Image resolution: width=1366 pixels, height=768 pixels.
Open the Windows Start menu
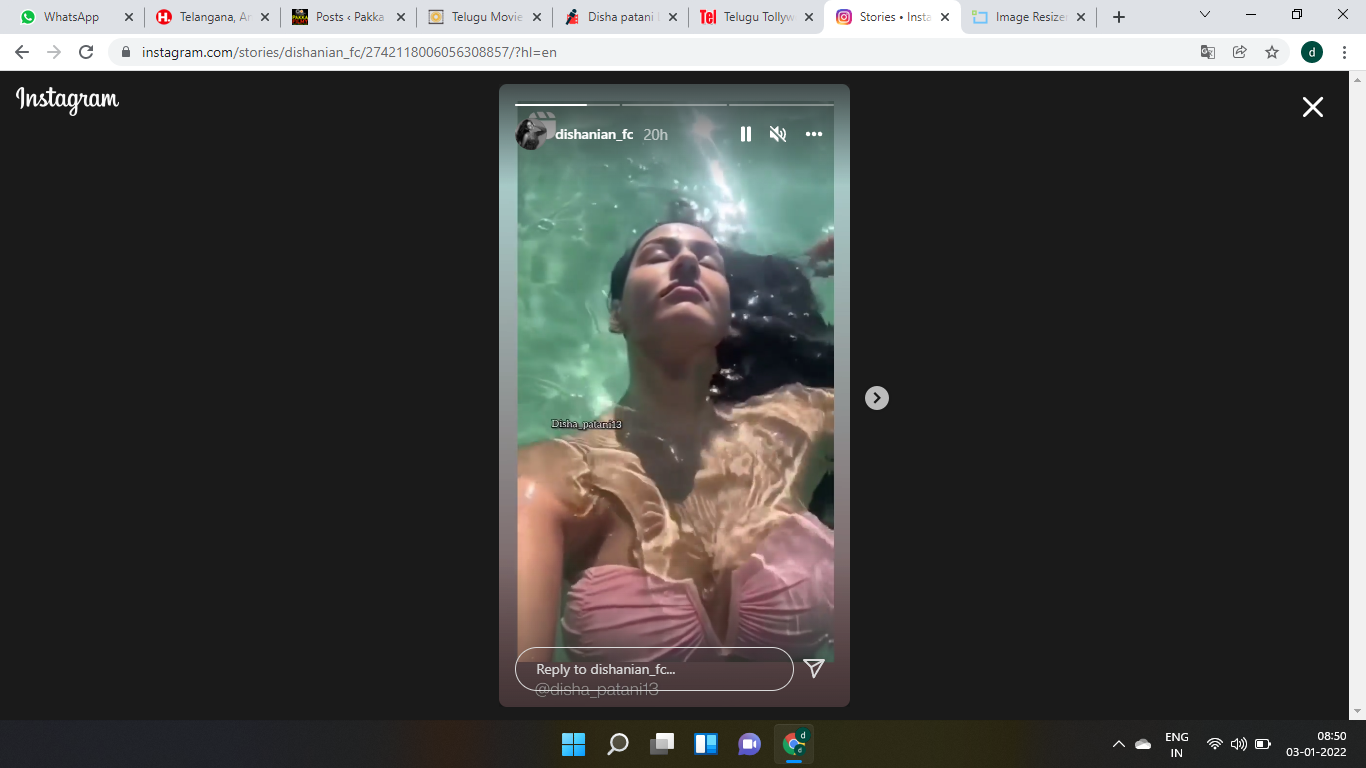(573, 744)
